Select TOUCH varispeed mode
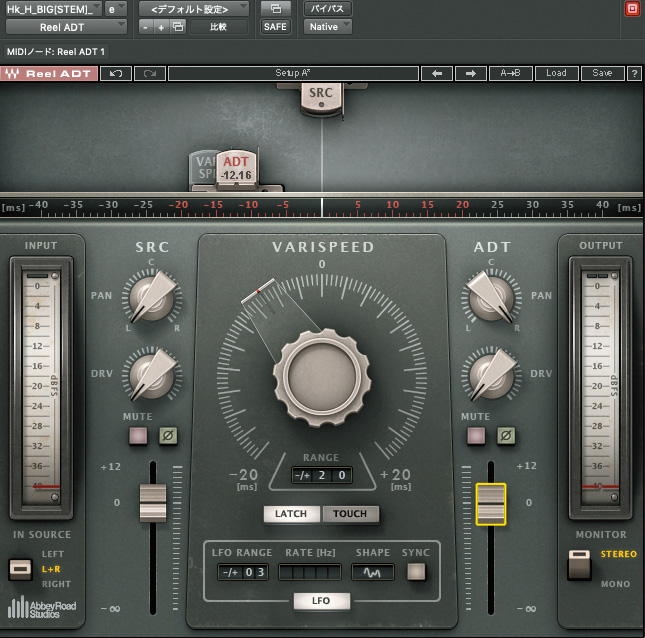The height and width of the screenshot is (638, 645). [350, 514]
